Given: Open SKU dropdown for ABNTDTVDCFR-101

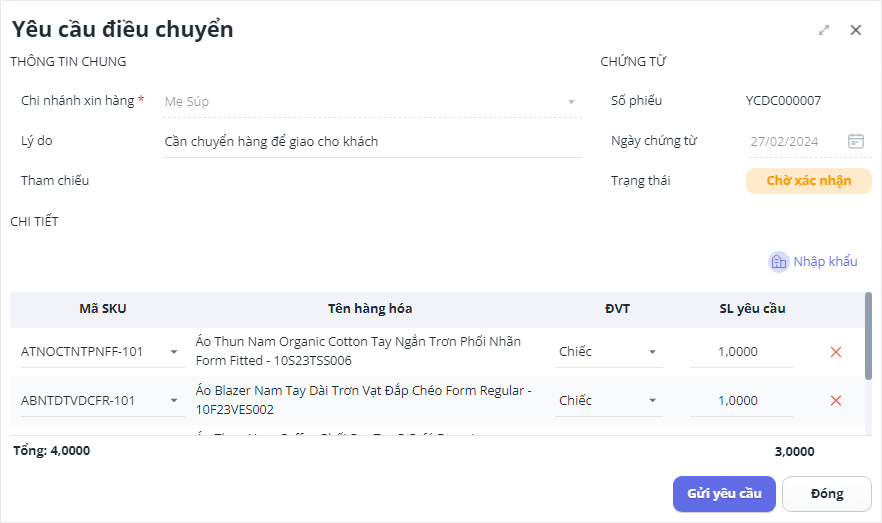Looking at the screenshot, I should pos(174,401).
